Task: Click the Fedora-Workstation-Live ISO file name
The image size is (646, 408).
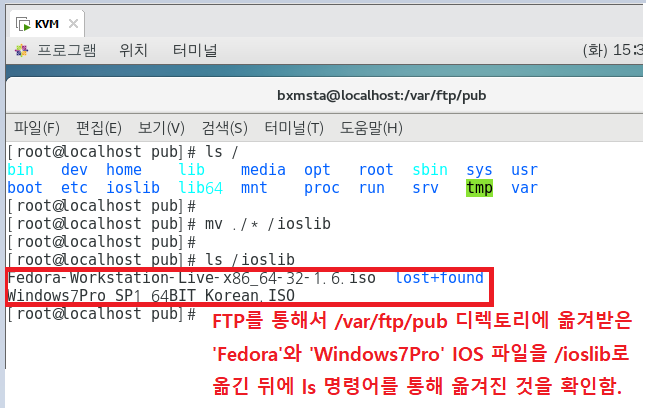Action: point(191,278)
